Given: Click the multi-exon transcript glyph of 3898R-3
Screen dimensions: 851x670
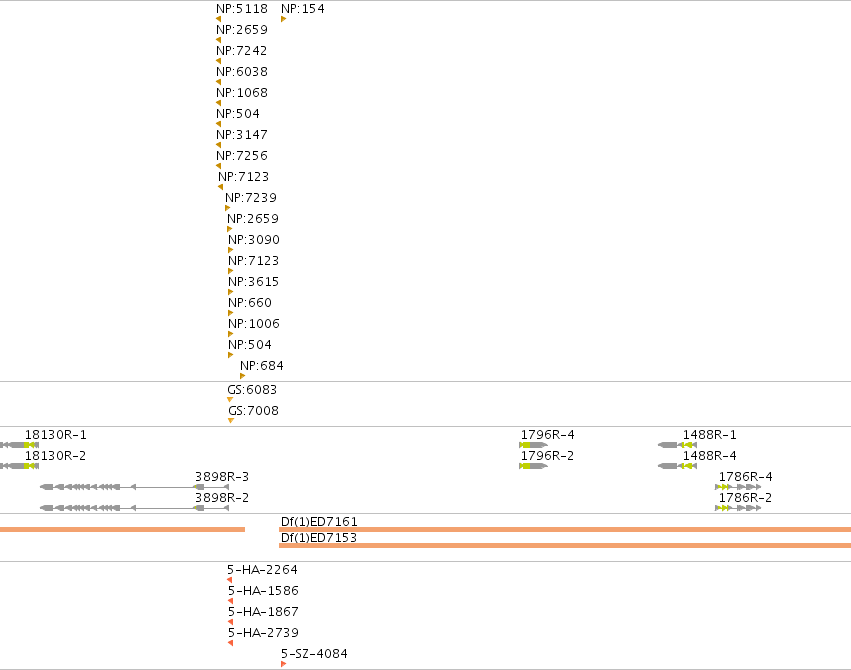Looking at the screenshot, I should click(x=135, y=487).
